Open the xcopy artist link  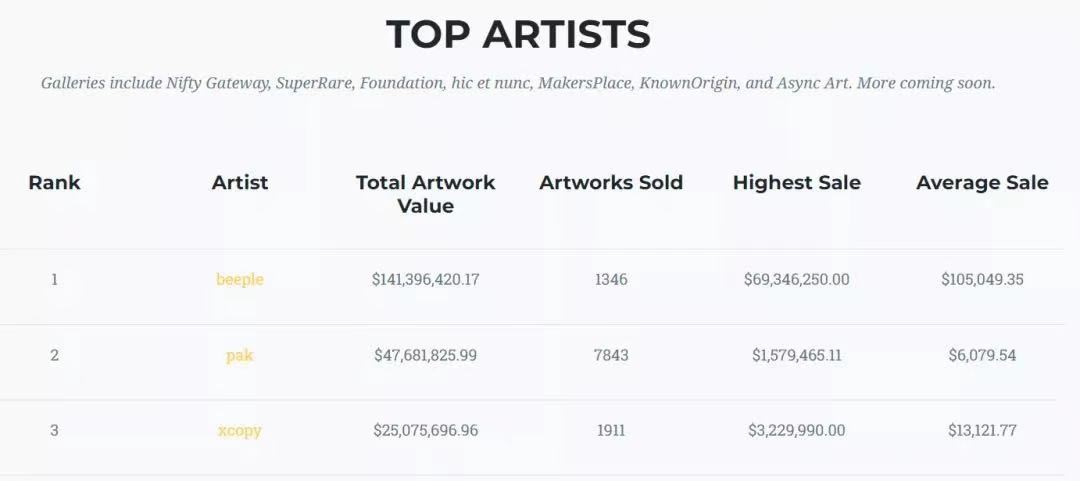click(240, 431)
